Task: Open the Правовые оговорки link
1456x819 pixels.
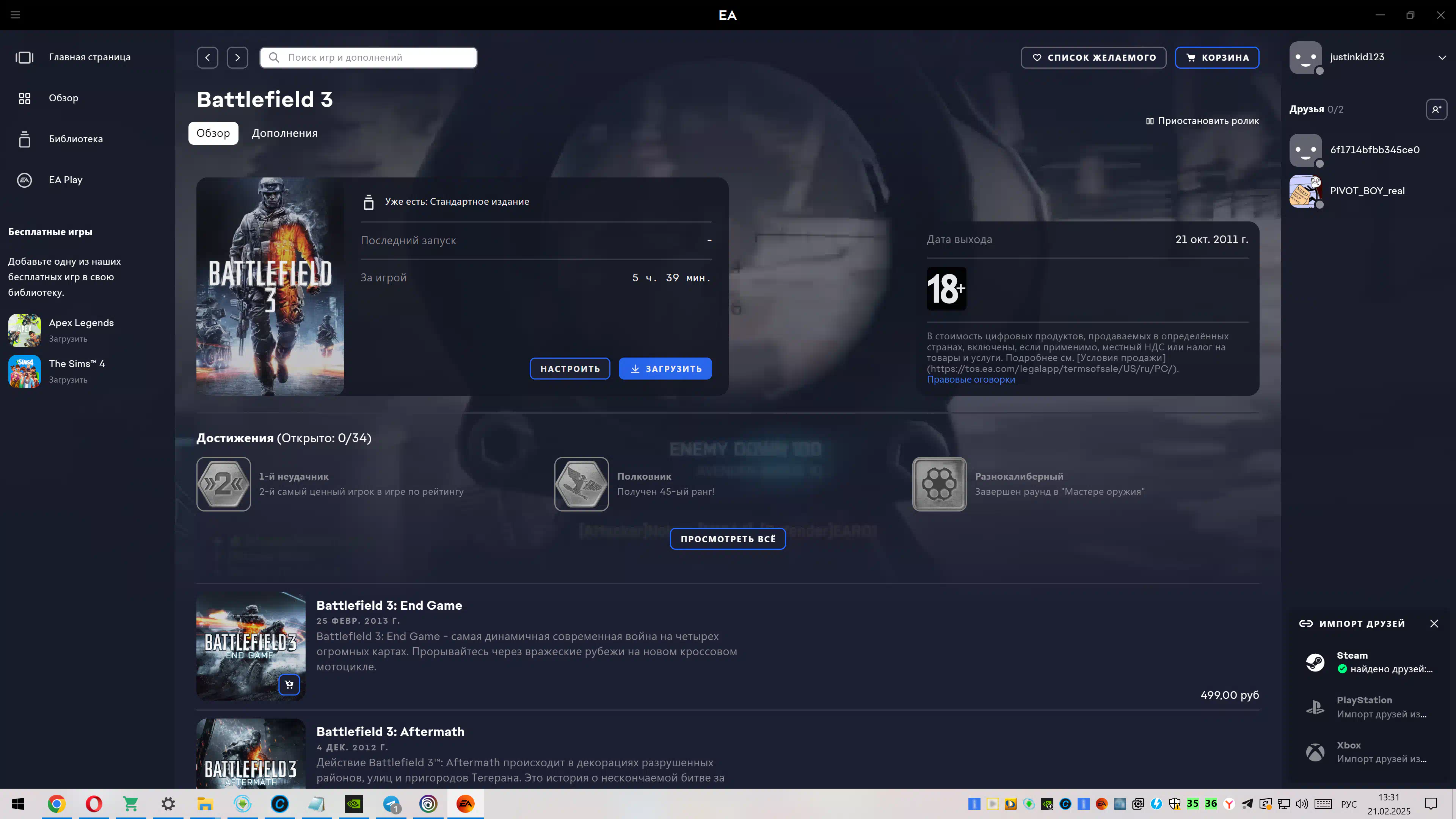Action: [x=971, y=379]
